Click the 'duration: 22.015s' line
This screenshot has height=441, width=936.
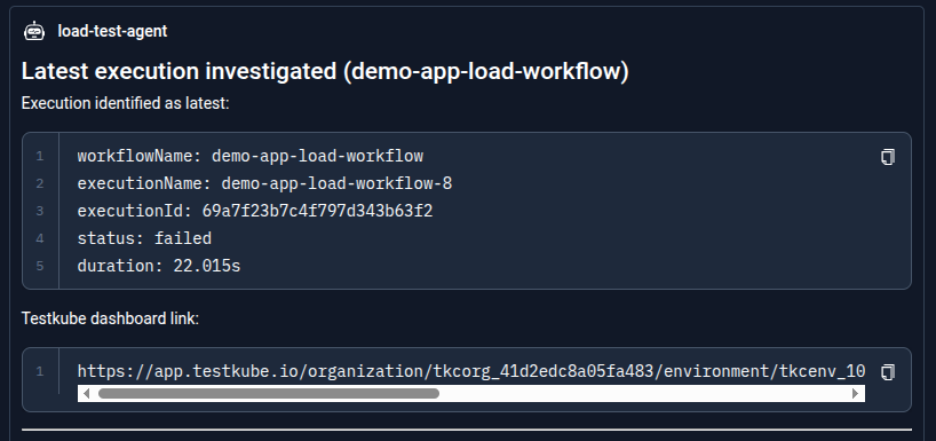159,266
